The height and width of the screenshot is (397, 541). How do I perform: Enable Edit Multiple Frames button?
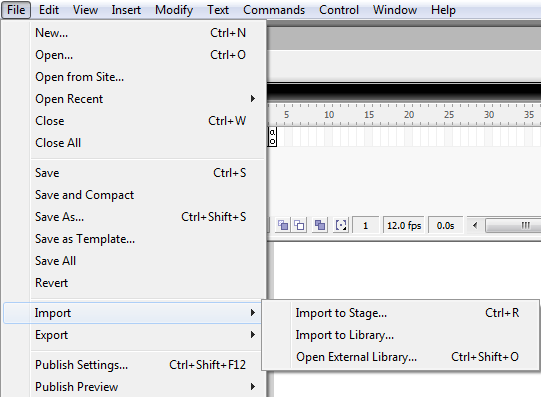click(320, 226)
